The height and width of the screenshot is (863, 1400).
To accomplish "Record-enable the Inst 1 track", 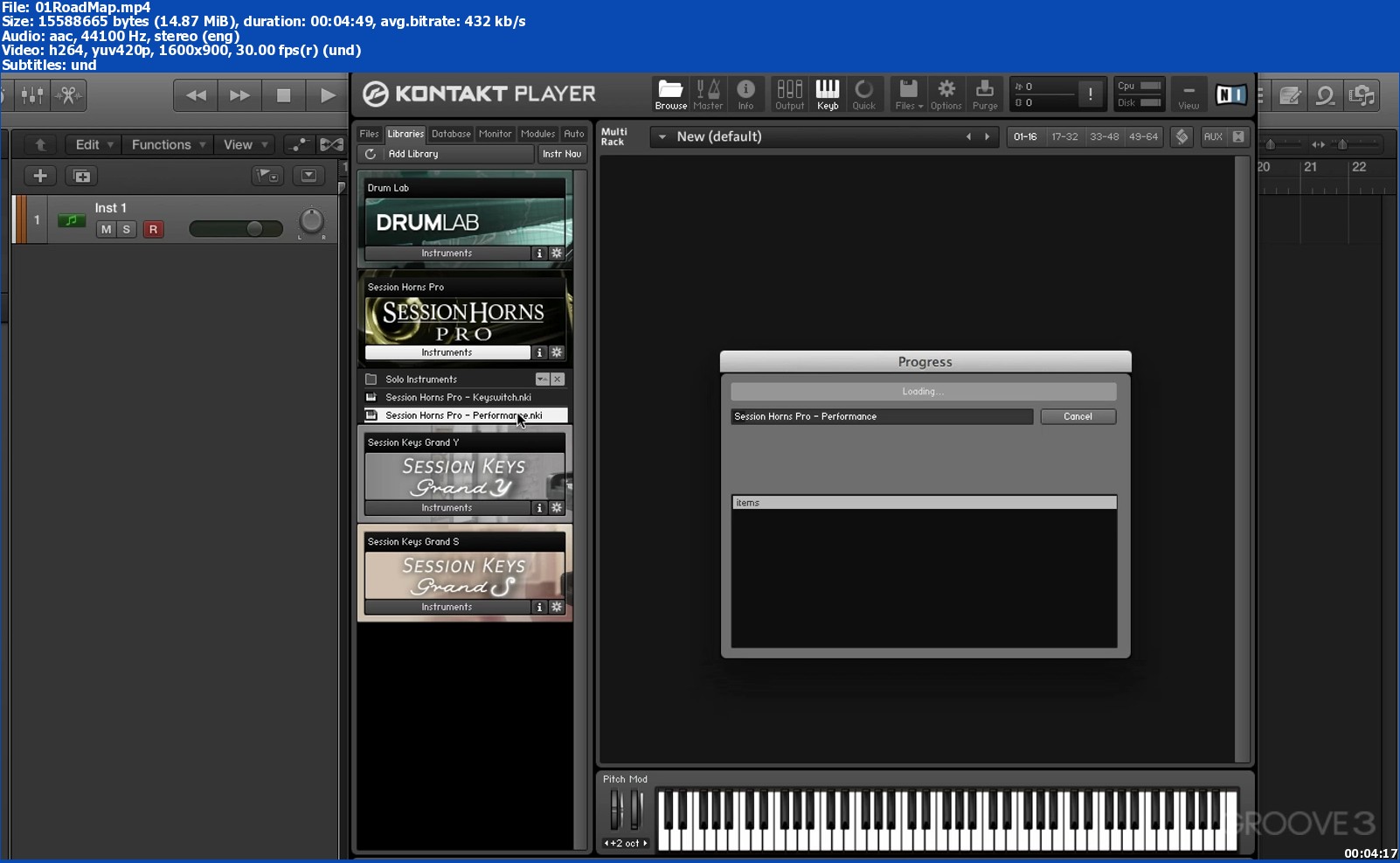I will pos(153,229).
